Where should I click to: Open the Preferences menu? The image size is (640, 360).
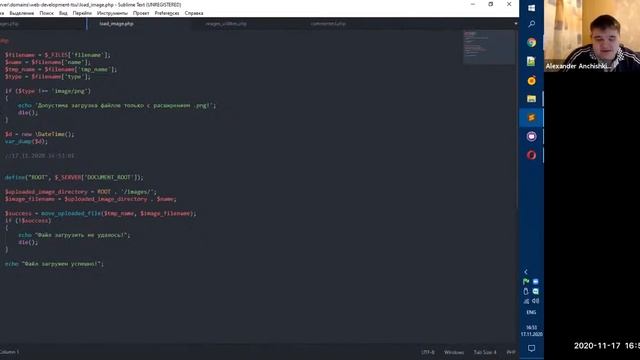point(167,13)
